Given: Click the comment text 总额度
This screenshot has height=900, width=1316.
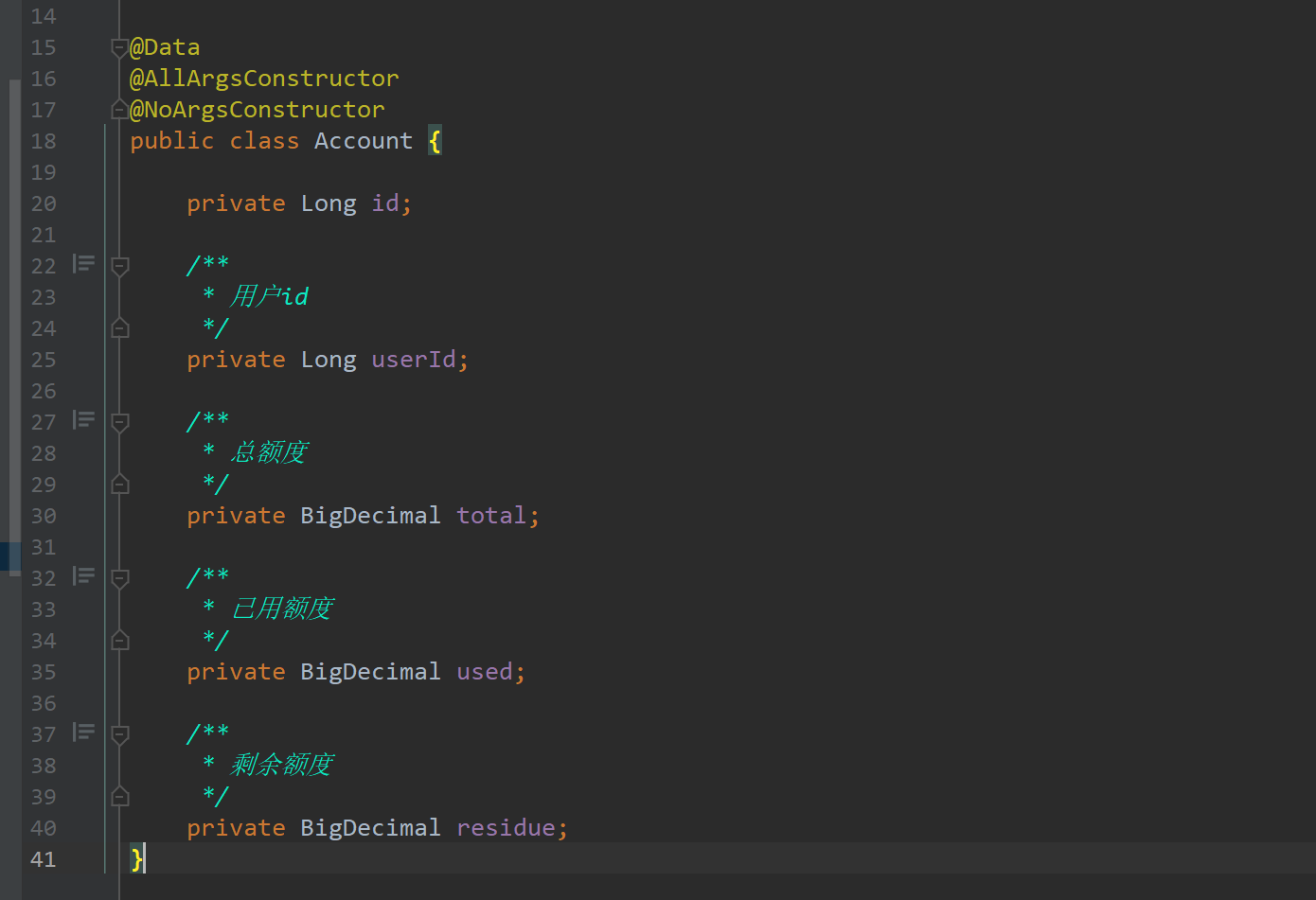Looking at the screenshot, I should (270, 452).
